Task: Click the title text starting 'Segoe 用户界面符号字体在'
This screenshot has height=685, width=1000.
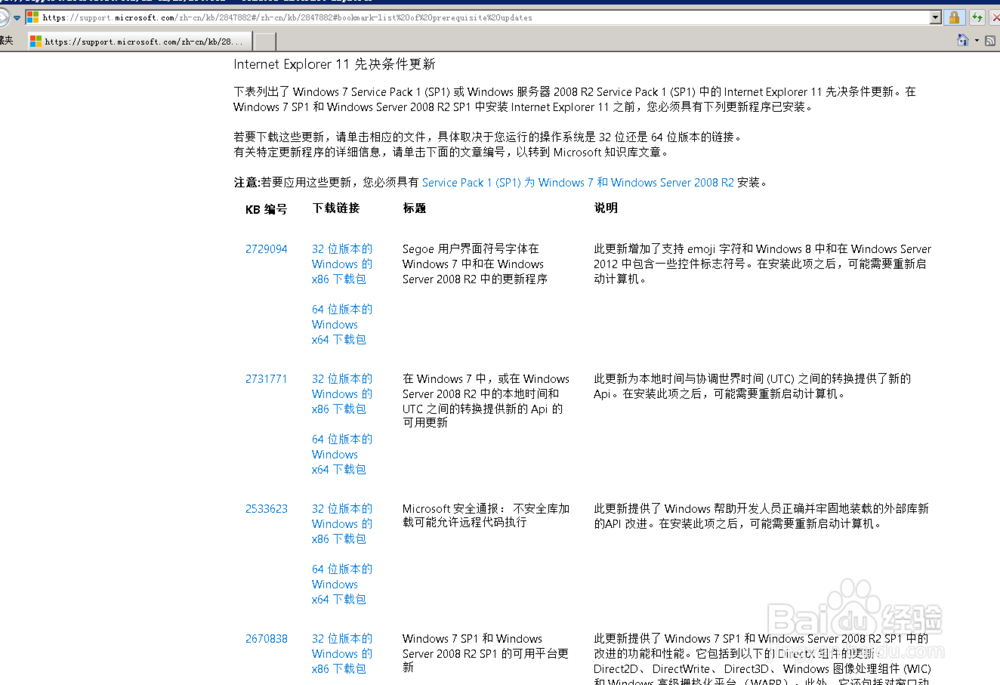Action: [474, 264]
